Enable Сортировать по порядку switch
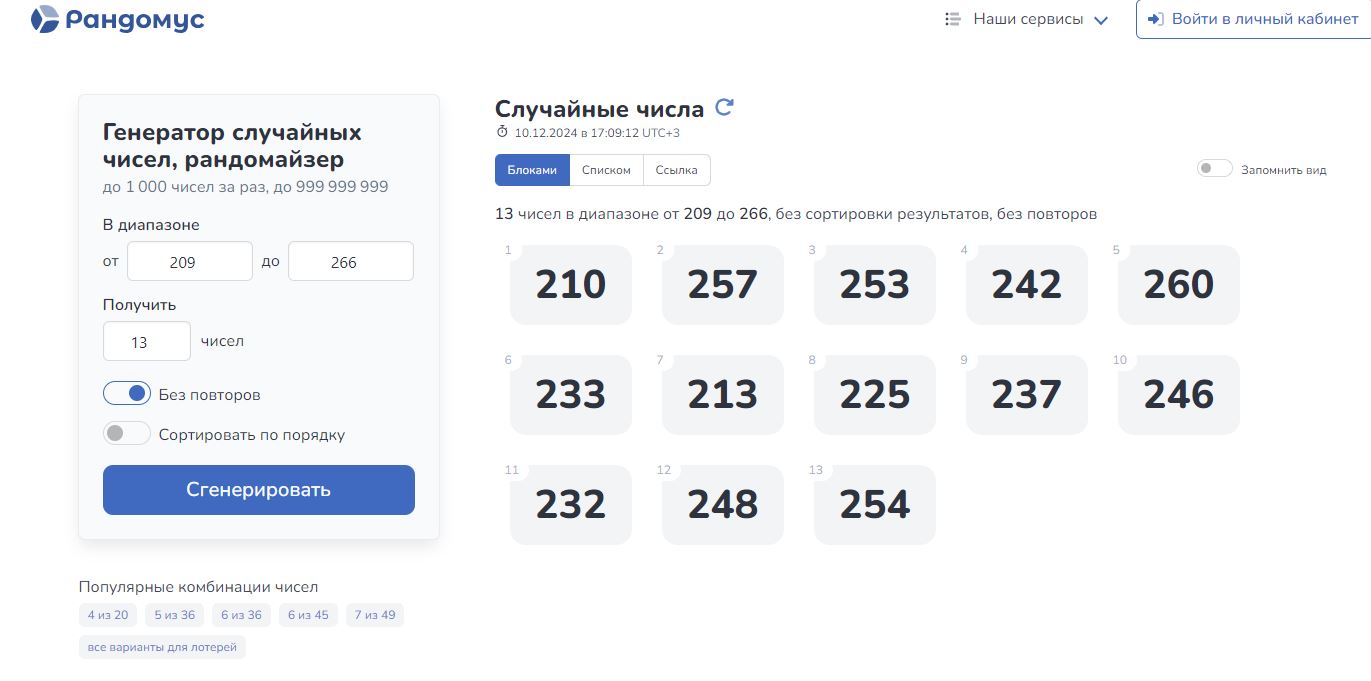This screenshot has height=681, width=1371. 127,434
